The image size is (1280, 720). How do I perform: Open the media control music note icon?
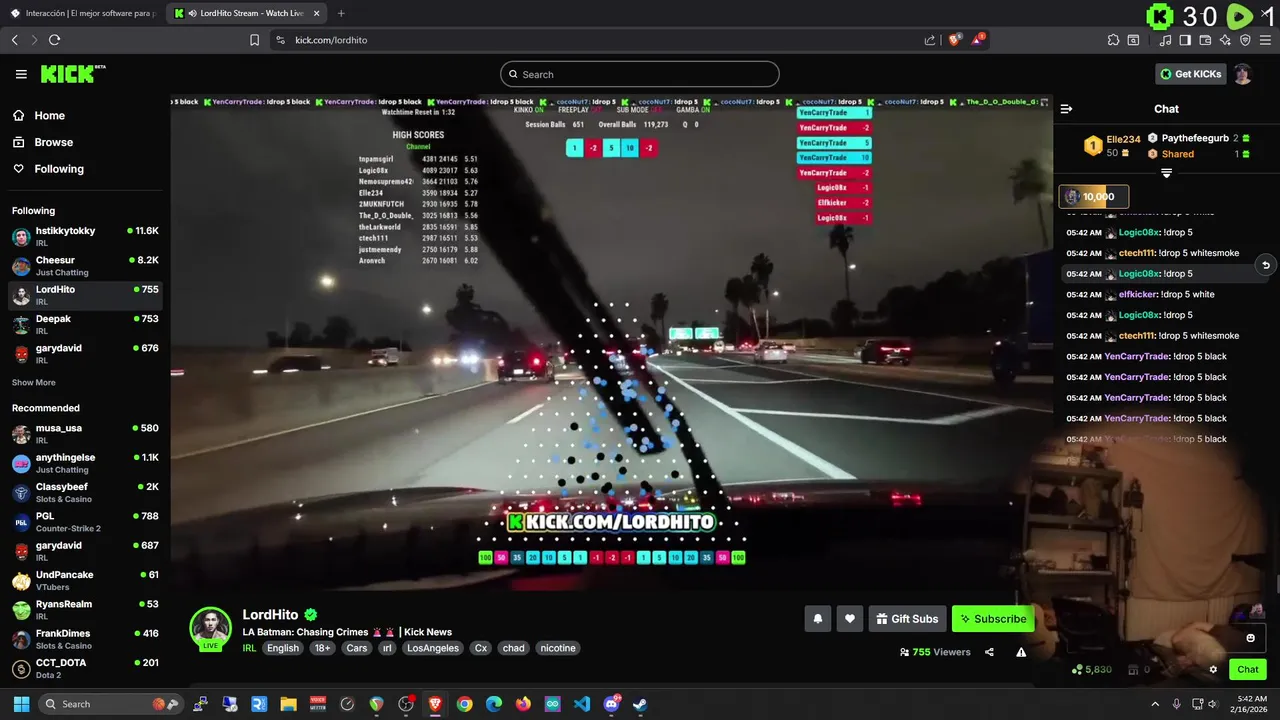tap(1166, 40)
